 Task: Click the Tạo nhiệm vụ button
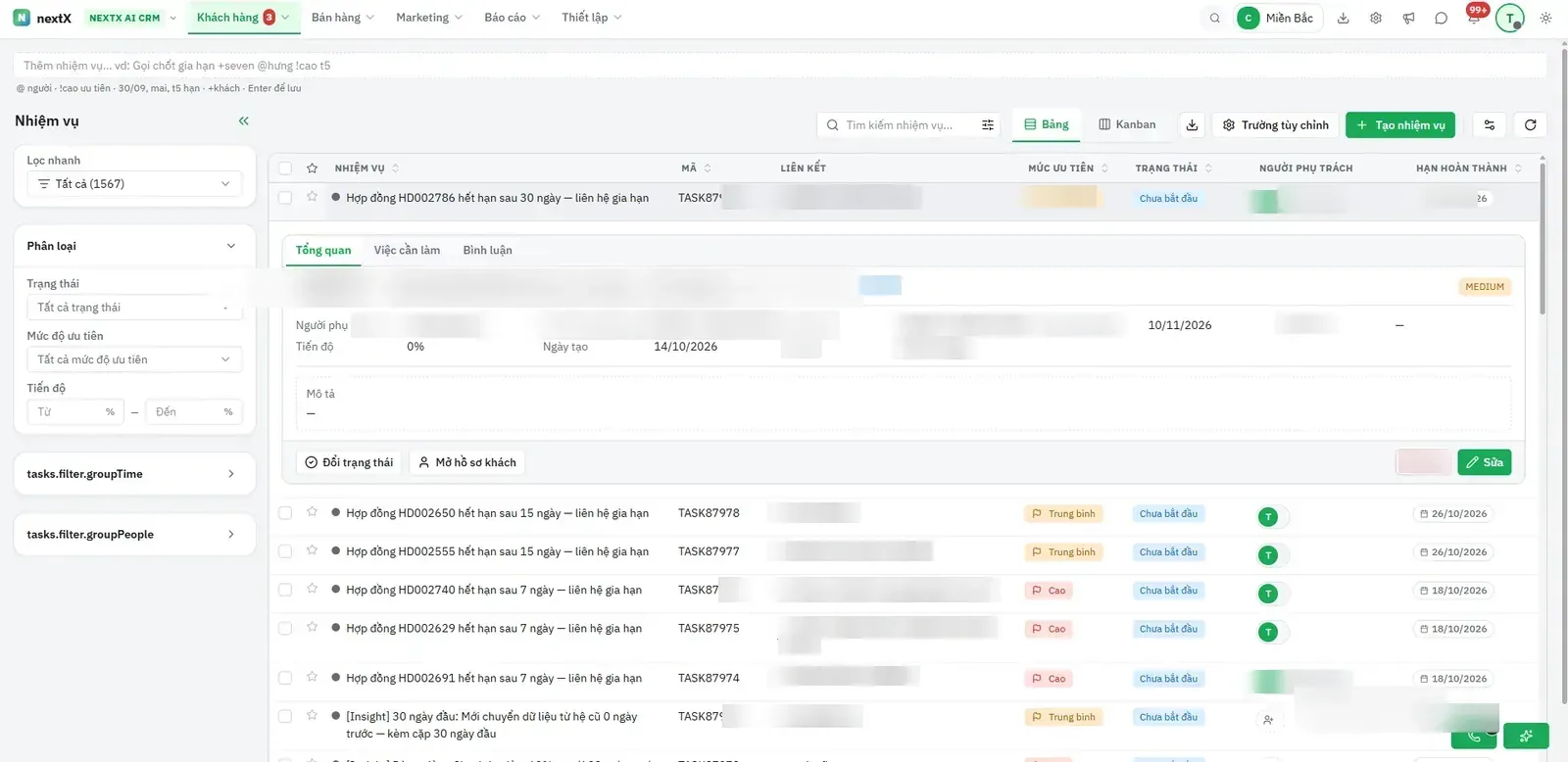pyautogui.click(x=1400, y=125)
